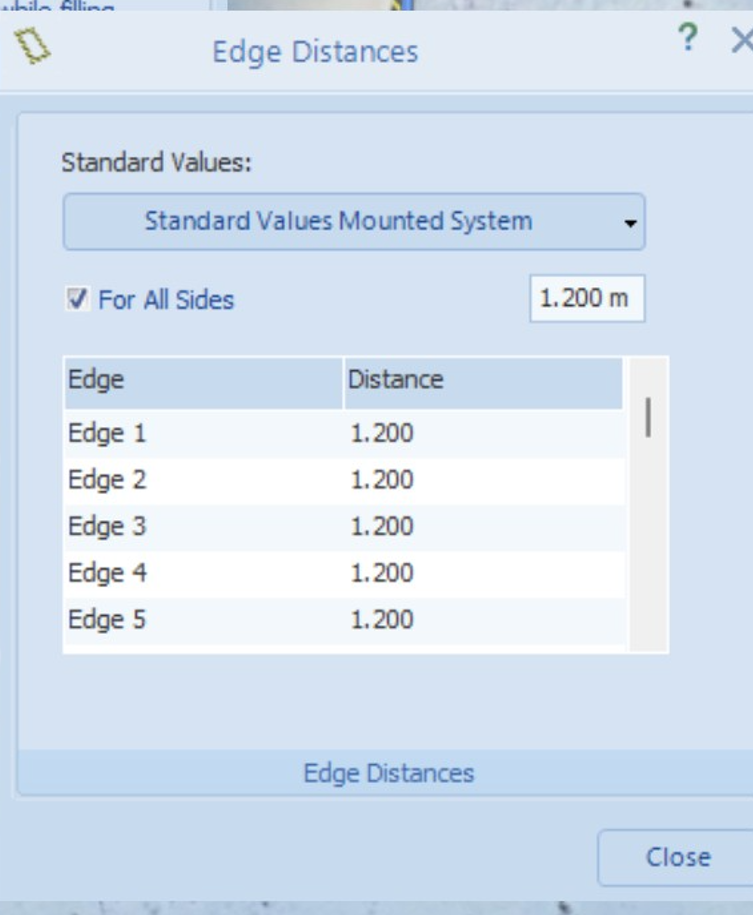The image size is (753, 915).
Task: Select the Edge 2 row label
Action: point(107,480)
